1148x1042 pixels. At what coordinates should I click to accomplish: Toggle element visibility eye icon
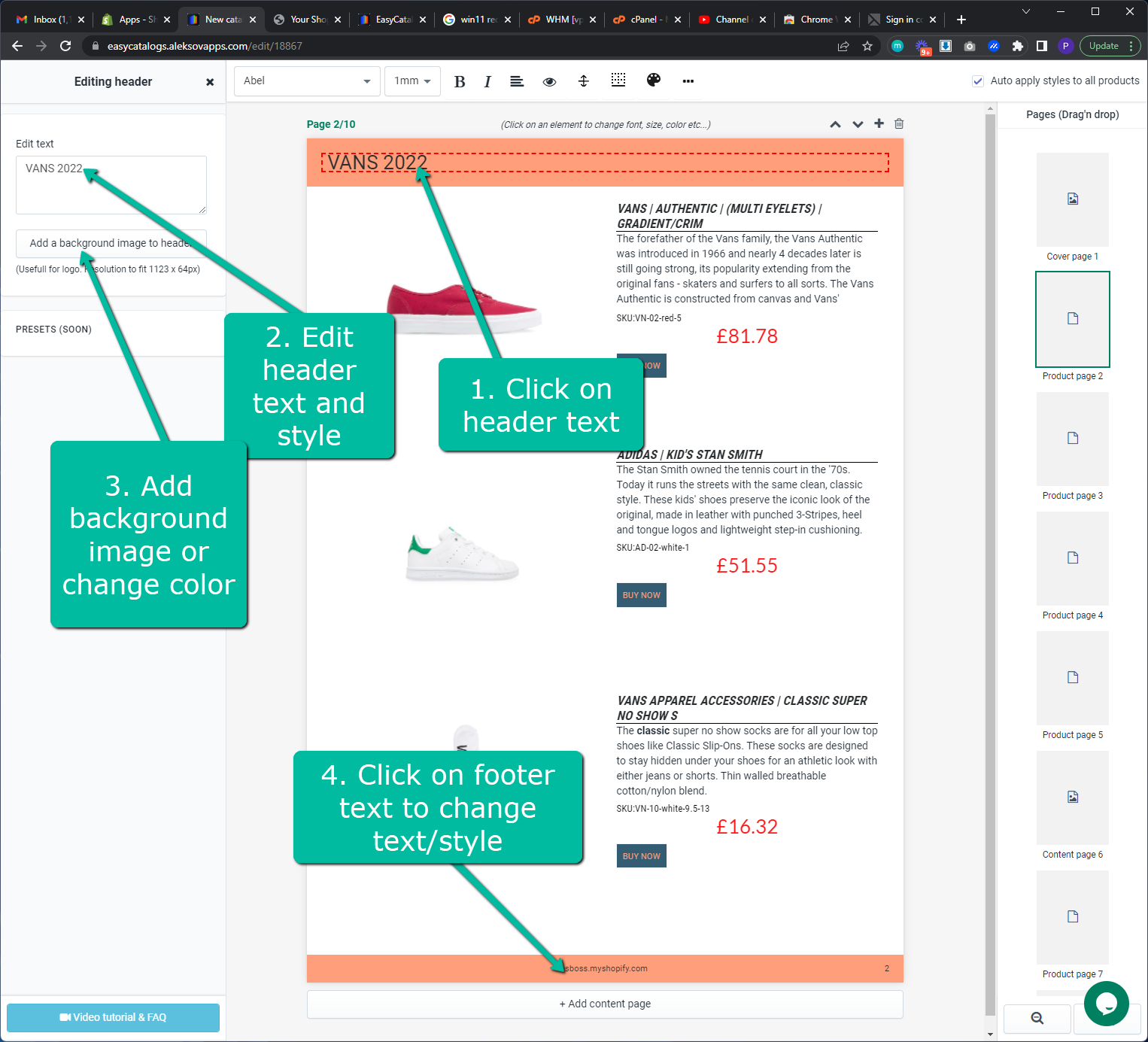click(550, 81)
